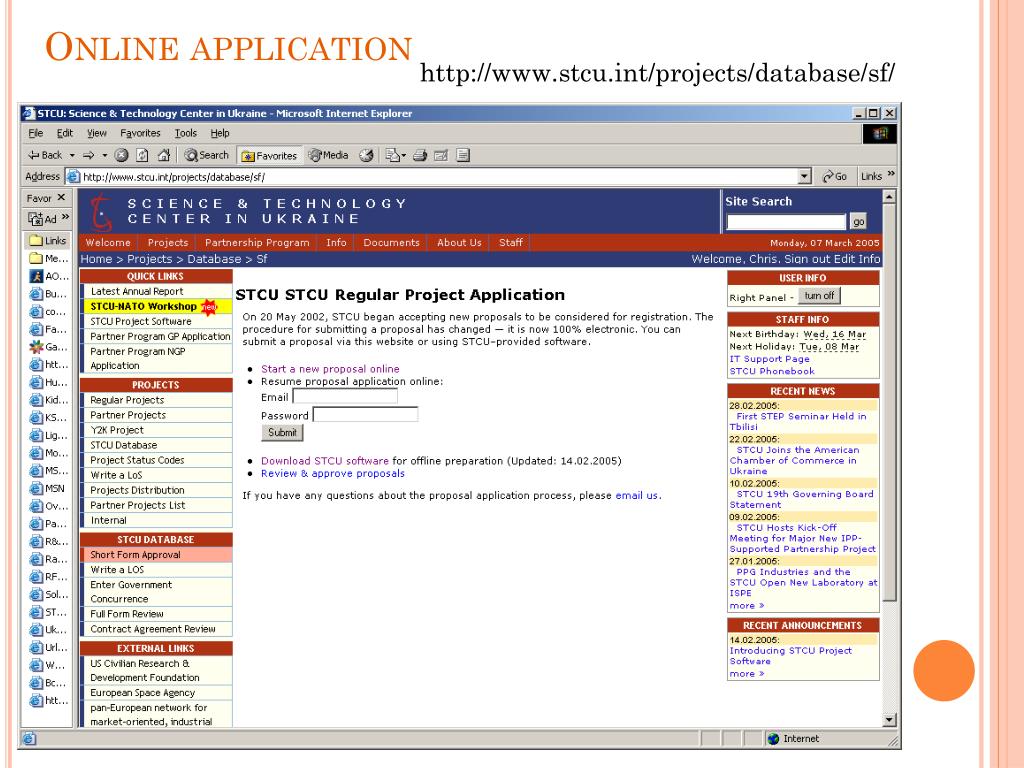Print the page with the printer icon

coord(420,155)
